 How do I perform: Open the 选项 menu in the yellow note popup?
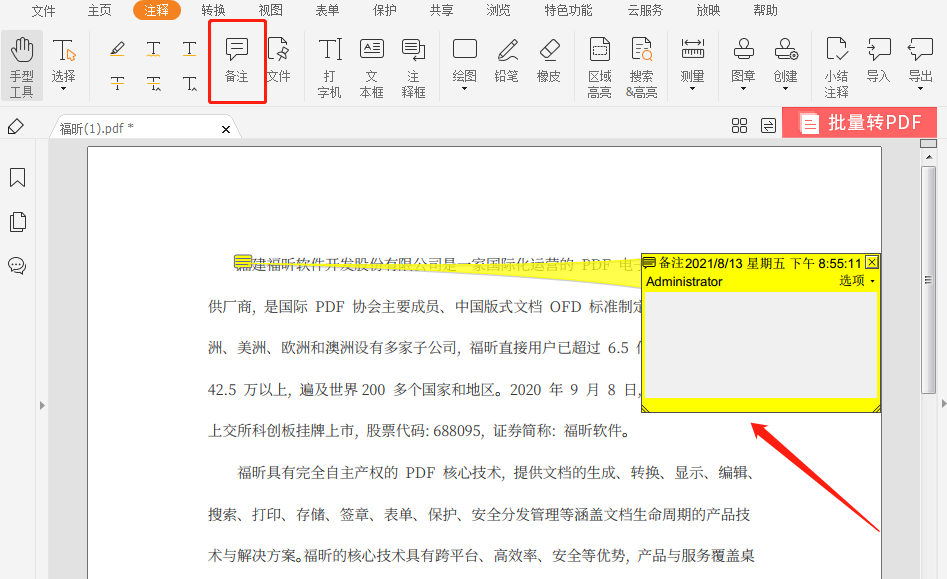[x=852, y=281]
